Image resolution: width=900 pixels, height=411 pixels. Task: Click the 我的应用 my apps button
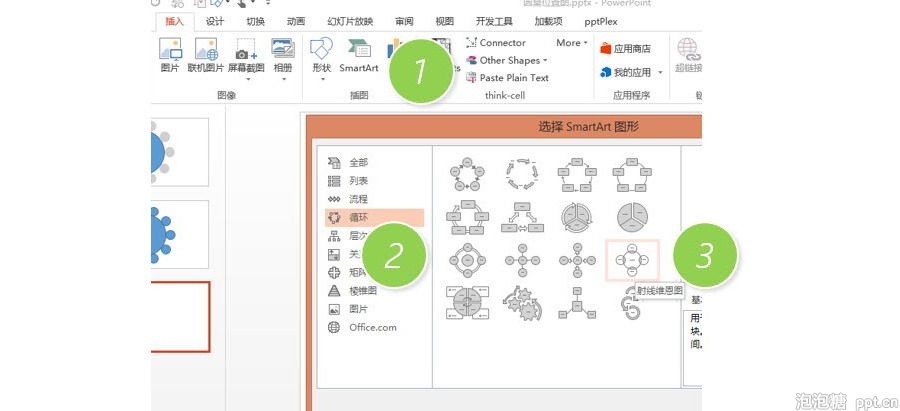coord(626,72)
